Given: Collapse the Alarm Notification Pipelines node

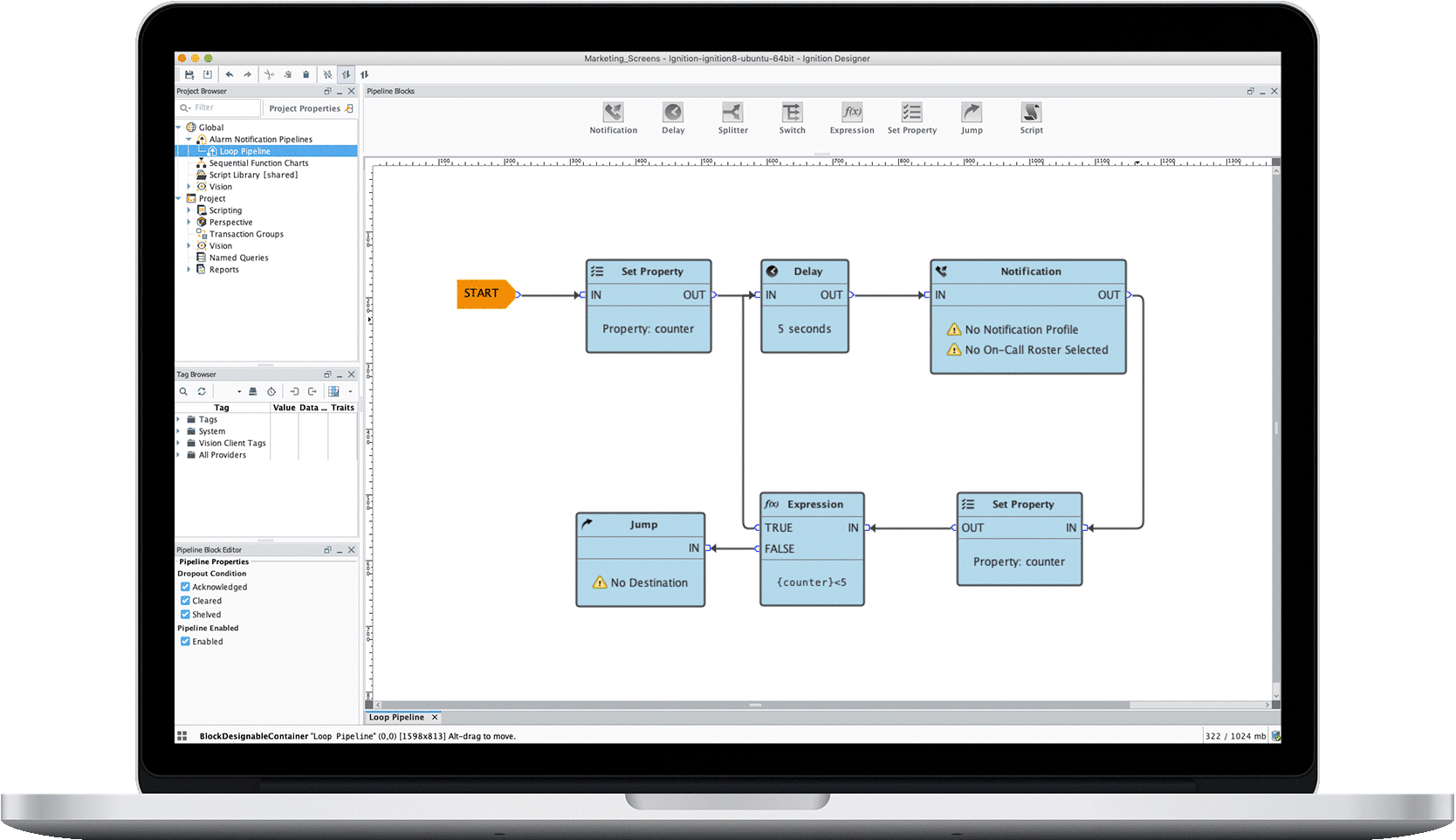Looking at the screenshot, I should coord(189,140).
